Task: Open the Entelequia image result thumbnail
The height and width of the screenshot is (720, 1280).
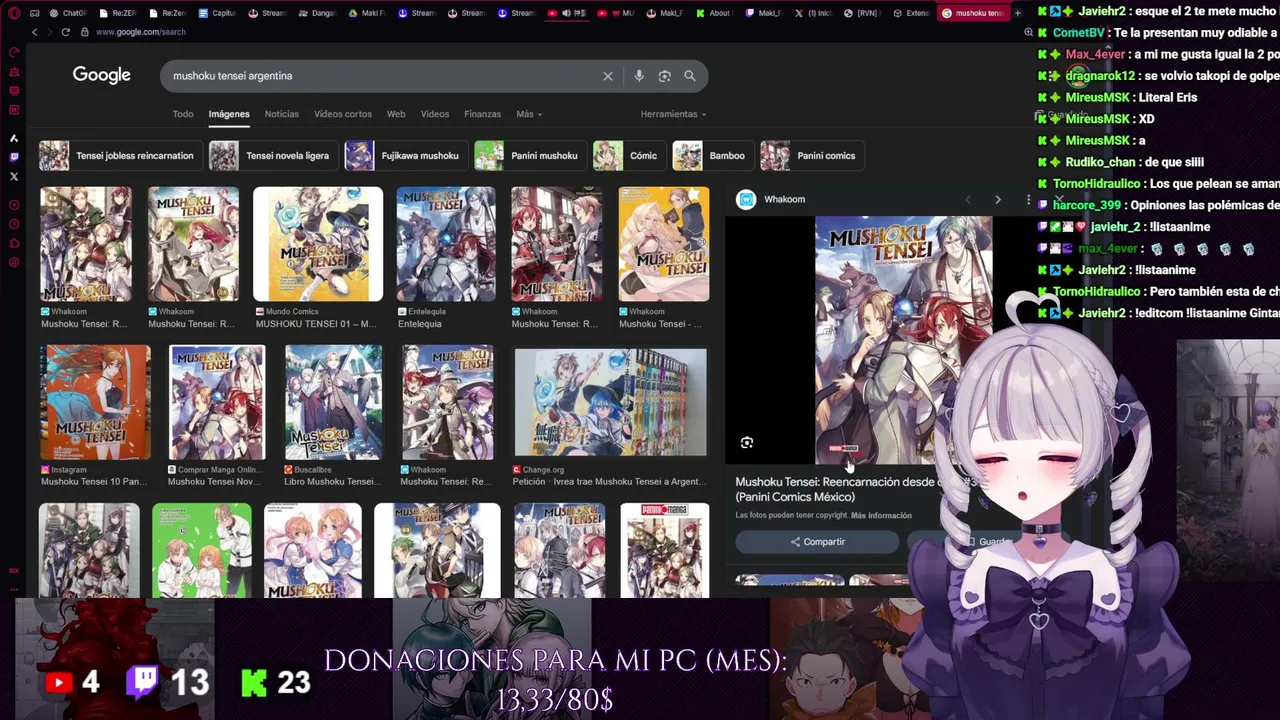Action: tap(446, 244)
